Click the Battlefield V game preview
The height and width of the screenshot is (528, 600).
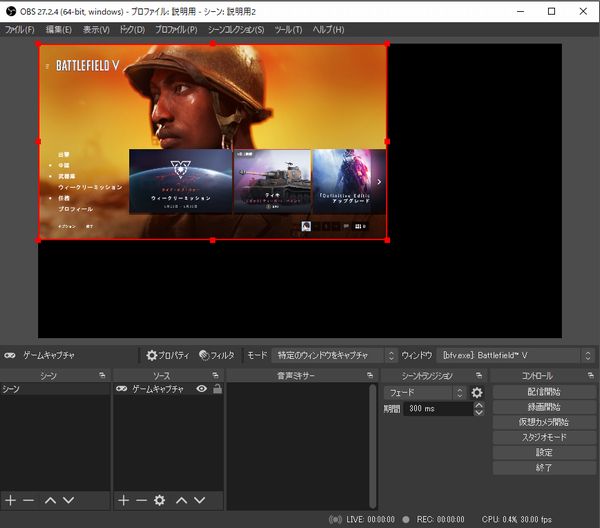pyautogui.click(x=213, y=142)
